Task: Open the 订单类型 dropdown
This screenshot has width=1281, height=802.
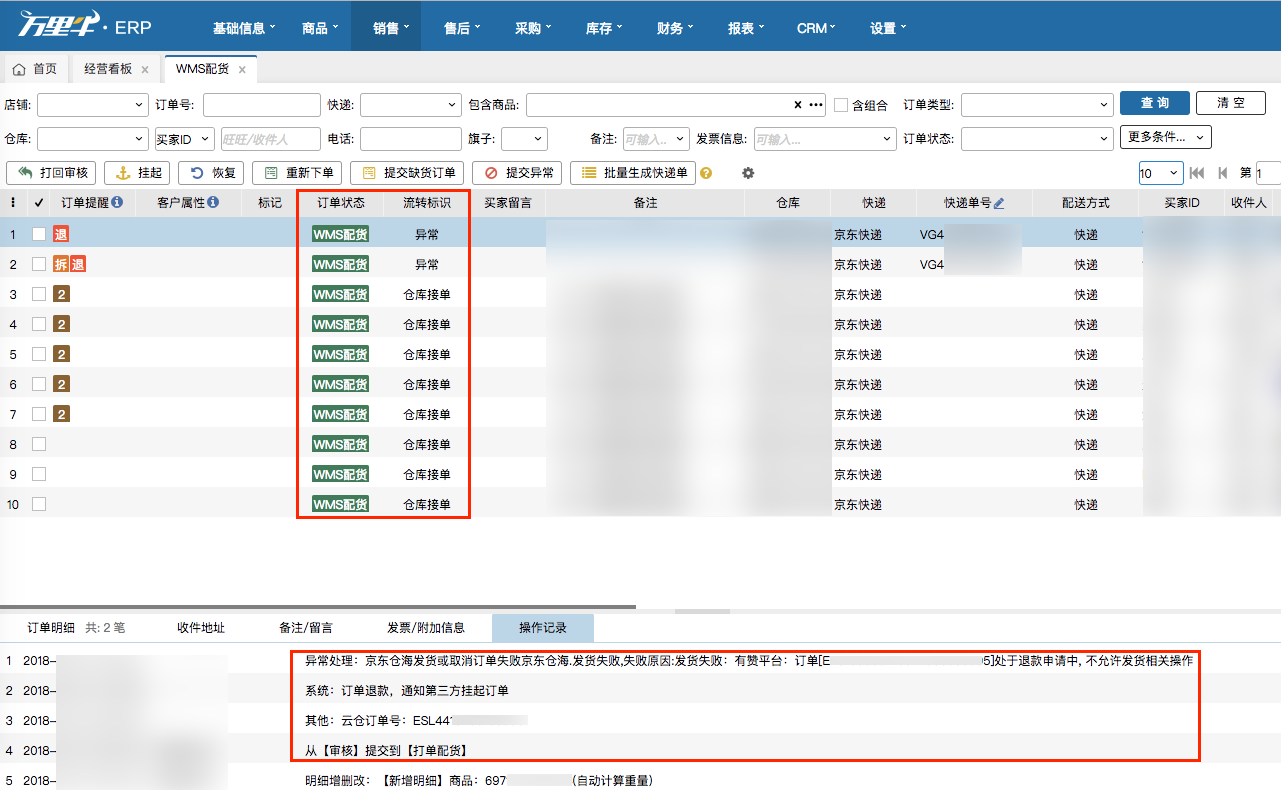Action: click(1037, 105)
